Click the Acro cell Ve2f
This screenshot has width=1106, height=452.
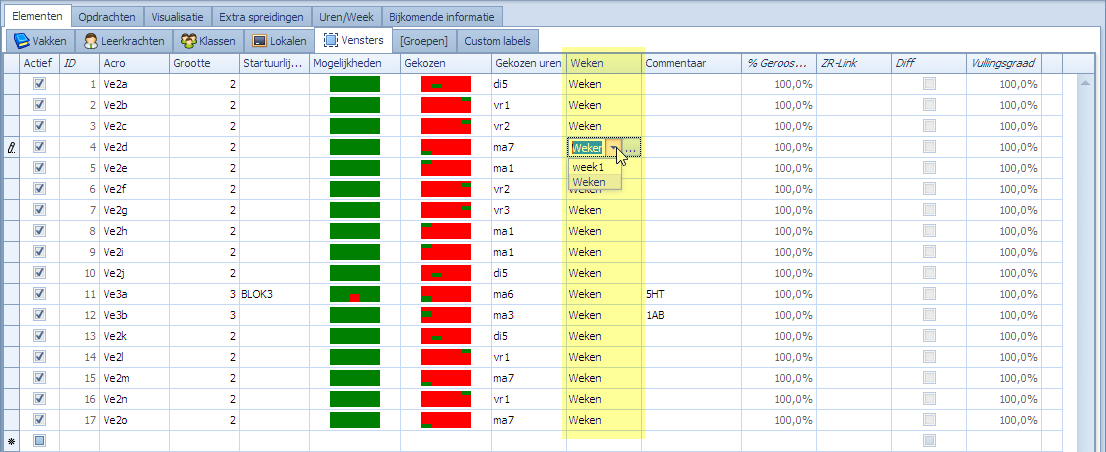pos(134,189)
